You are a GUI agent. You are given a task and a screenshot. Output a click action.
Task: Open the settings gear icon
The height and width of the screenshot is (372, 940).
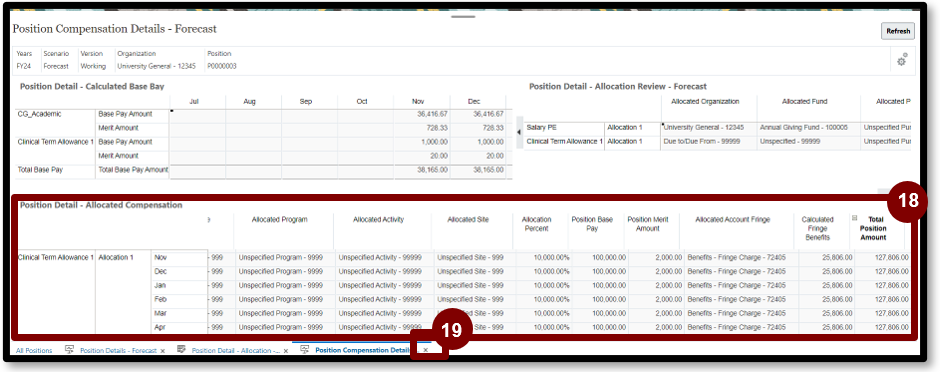901,60
